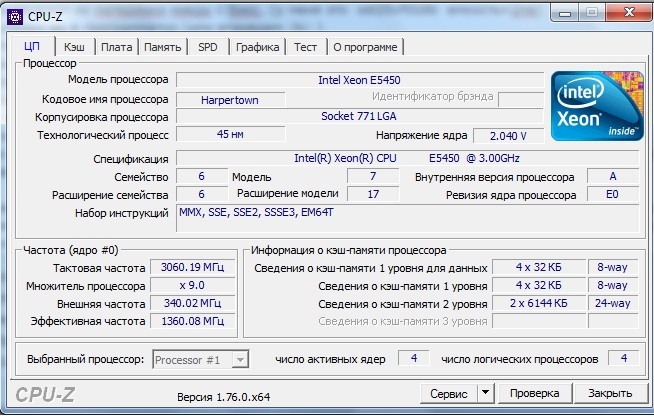Click the Закрыть button
654x417 pixels.
click(x=610, y=393)
